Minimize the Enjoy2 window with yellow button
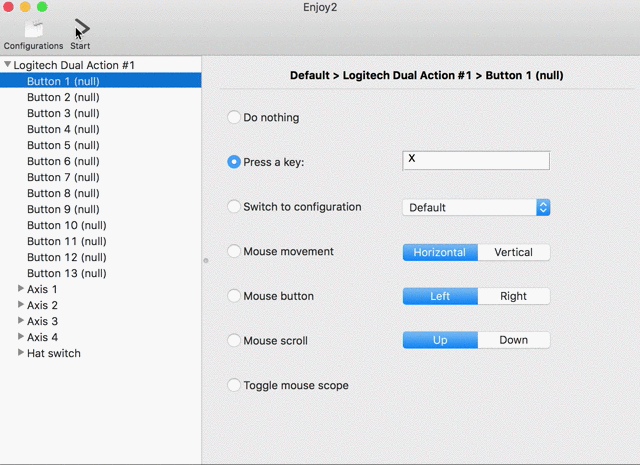640x465 pixels. point(25,7)
